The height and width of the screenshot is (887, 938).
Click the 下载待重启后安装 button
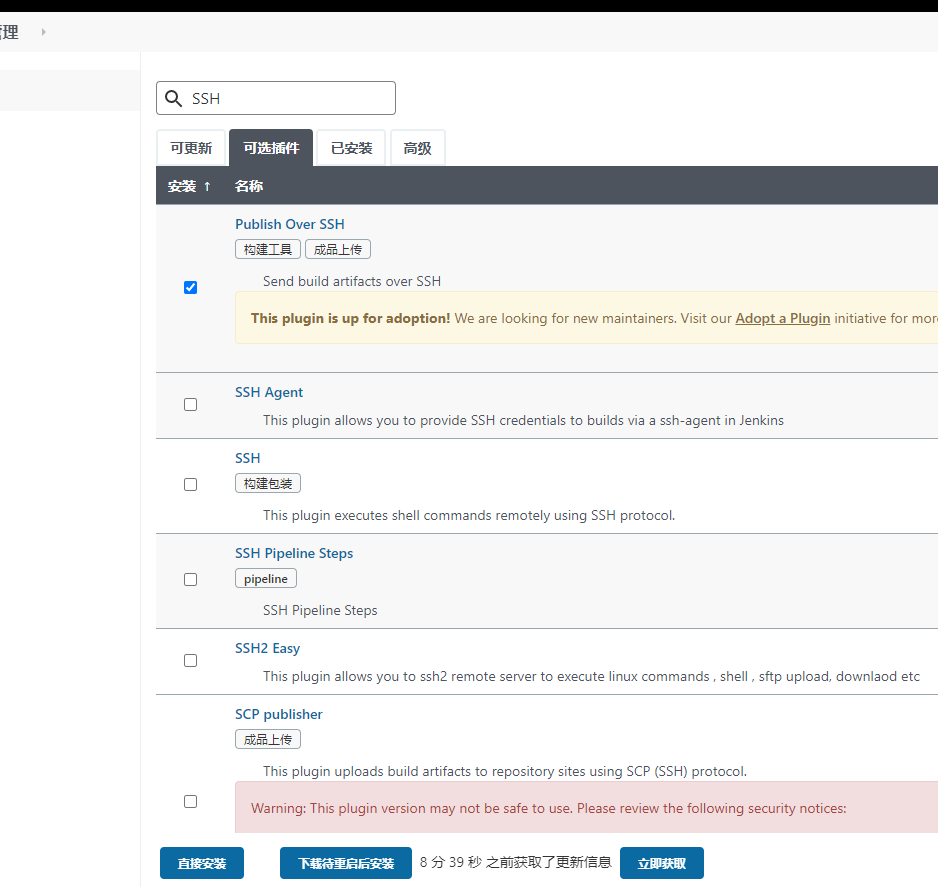[346, 863]
